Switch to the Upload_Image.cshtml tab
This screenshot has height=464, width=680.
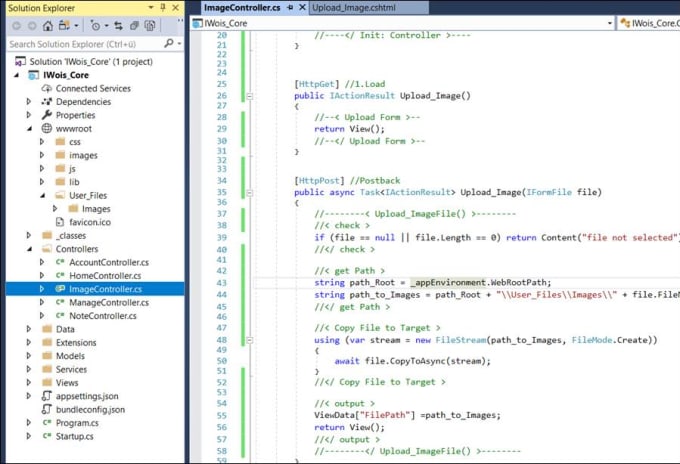pos(354,7)
